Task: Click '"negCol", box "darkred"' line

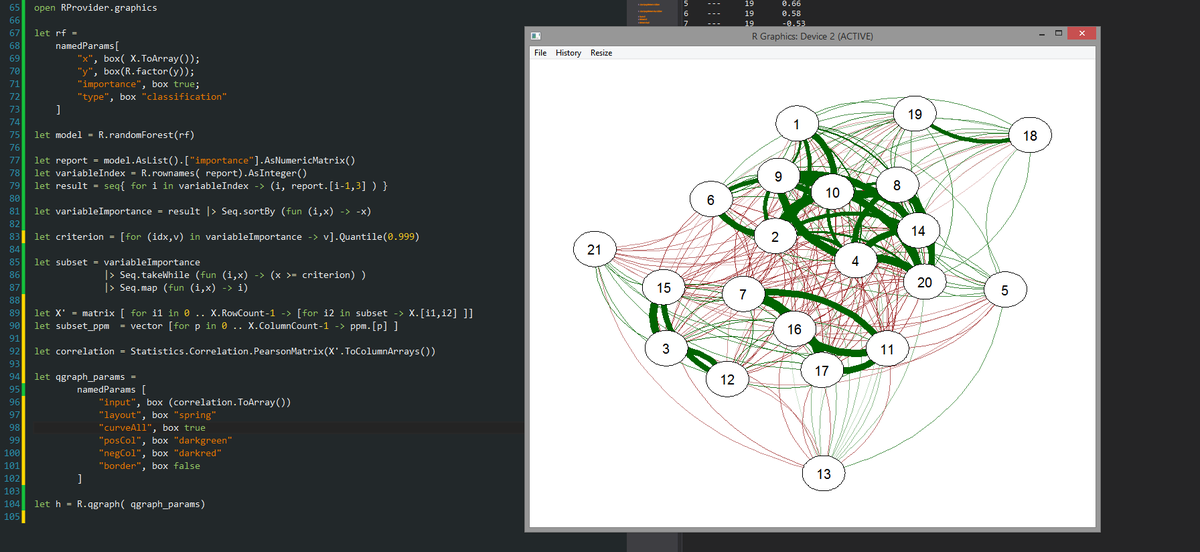Action: coord(160,453)
